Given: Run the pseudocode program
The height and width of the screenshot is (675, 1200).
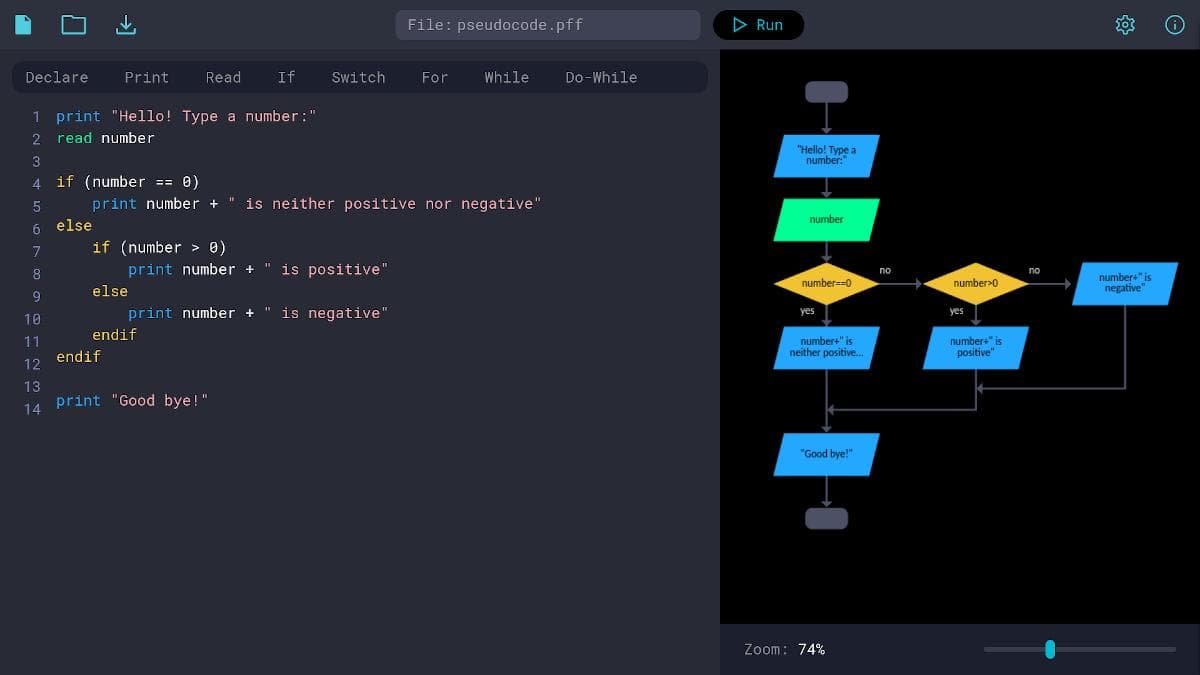Looking at the screenshot, I should 758,25.
